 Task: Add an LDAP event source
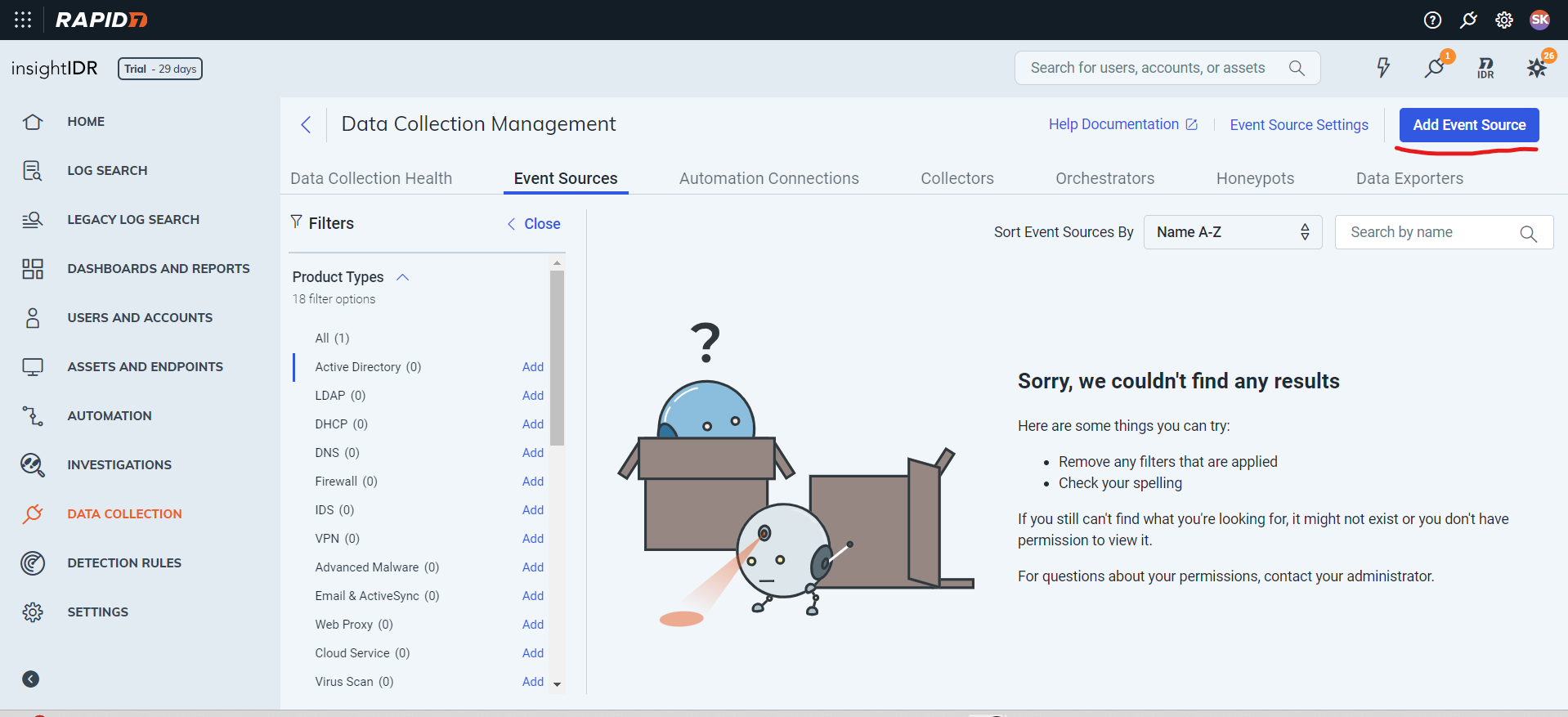coord(533,396)
